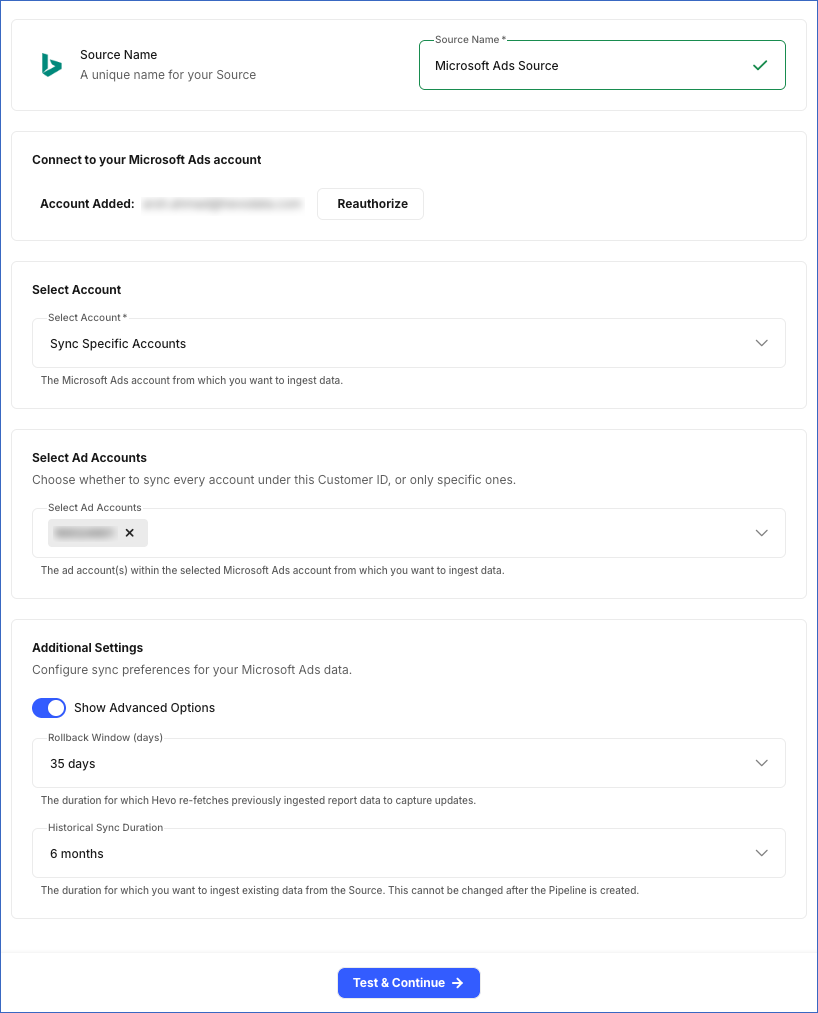Screen dimensions: 818x1013
Task: Click 'Configure sync preferences' description text
Action: [x=192, y=670]
